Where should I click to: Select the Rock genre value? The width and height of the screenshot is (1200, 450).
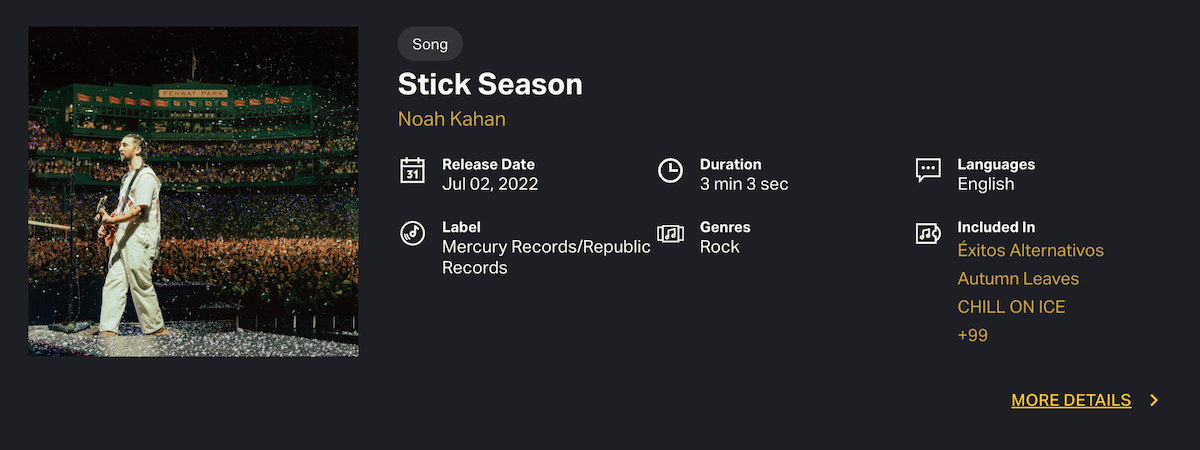720,247
